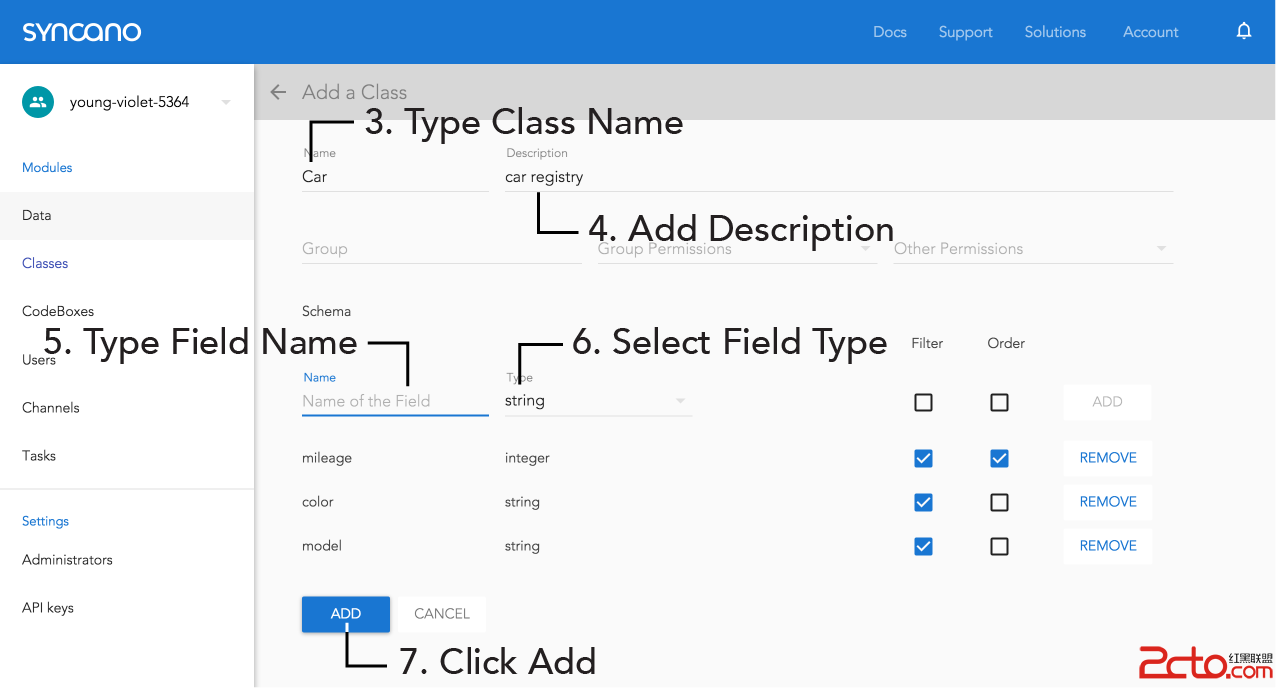This screenshot has height=689, width=1276.
Task: Uncheck the Order checkbox for mileage
Action: coord(999,458)
